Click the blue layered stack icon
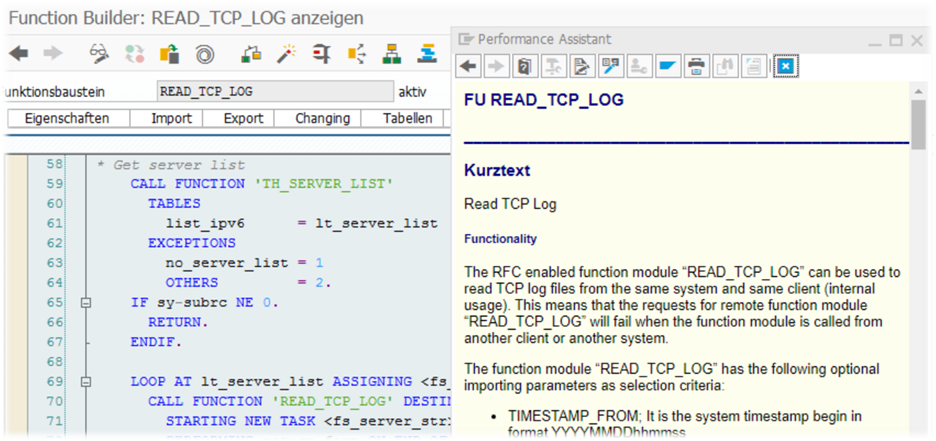936x441 pixels. click(x=427, y=54)
